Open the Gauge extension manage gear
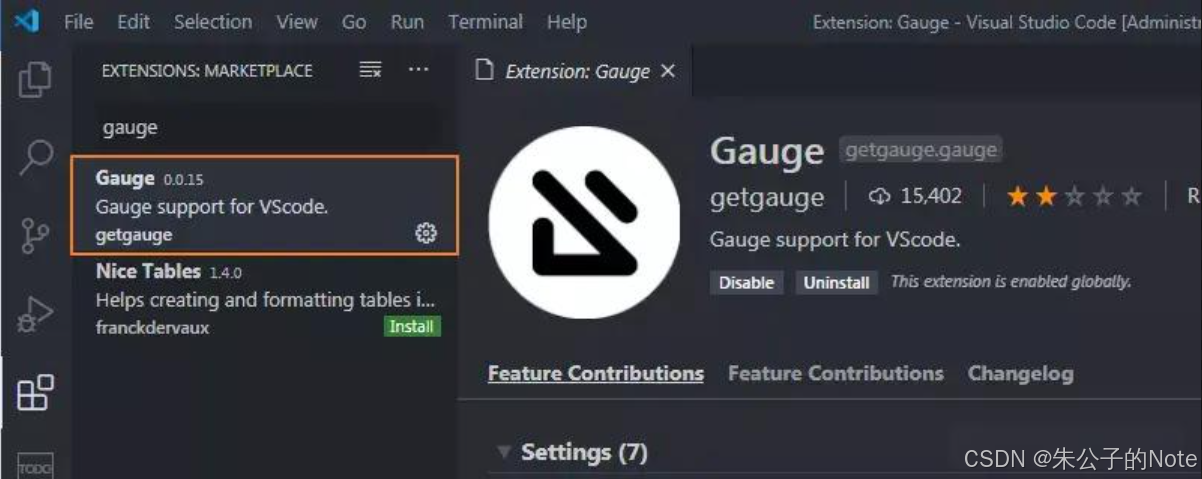1202x479 pixels. pos(426,233)
